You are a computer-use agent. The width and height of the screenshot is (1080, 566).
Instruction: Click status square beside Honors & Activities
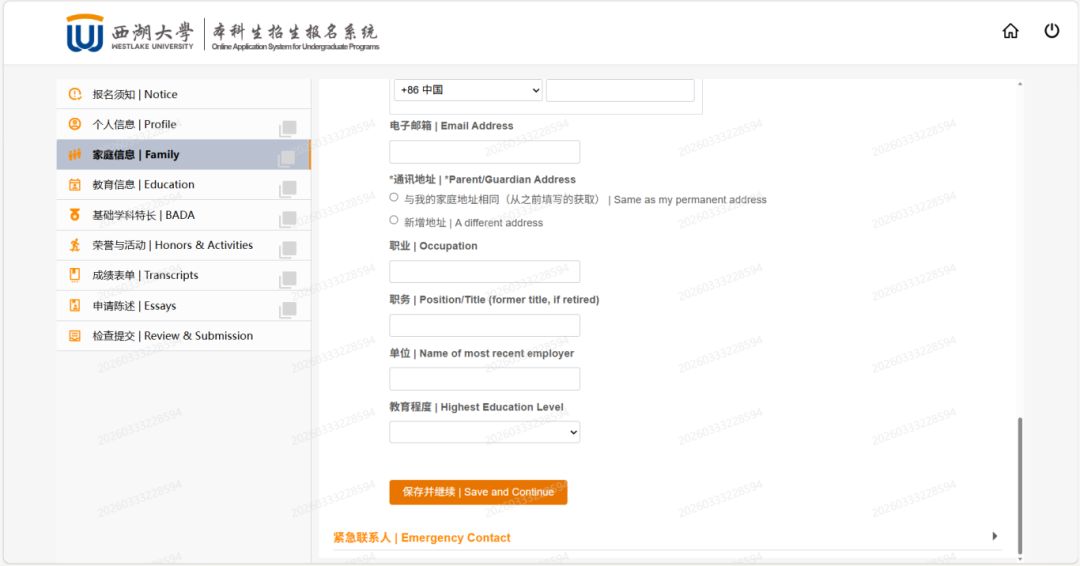tap(288, 249)
